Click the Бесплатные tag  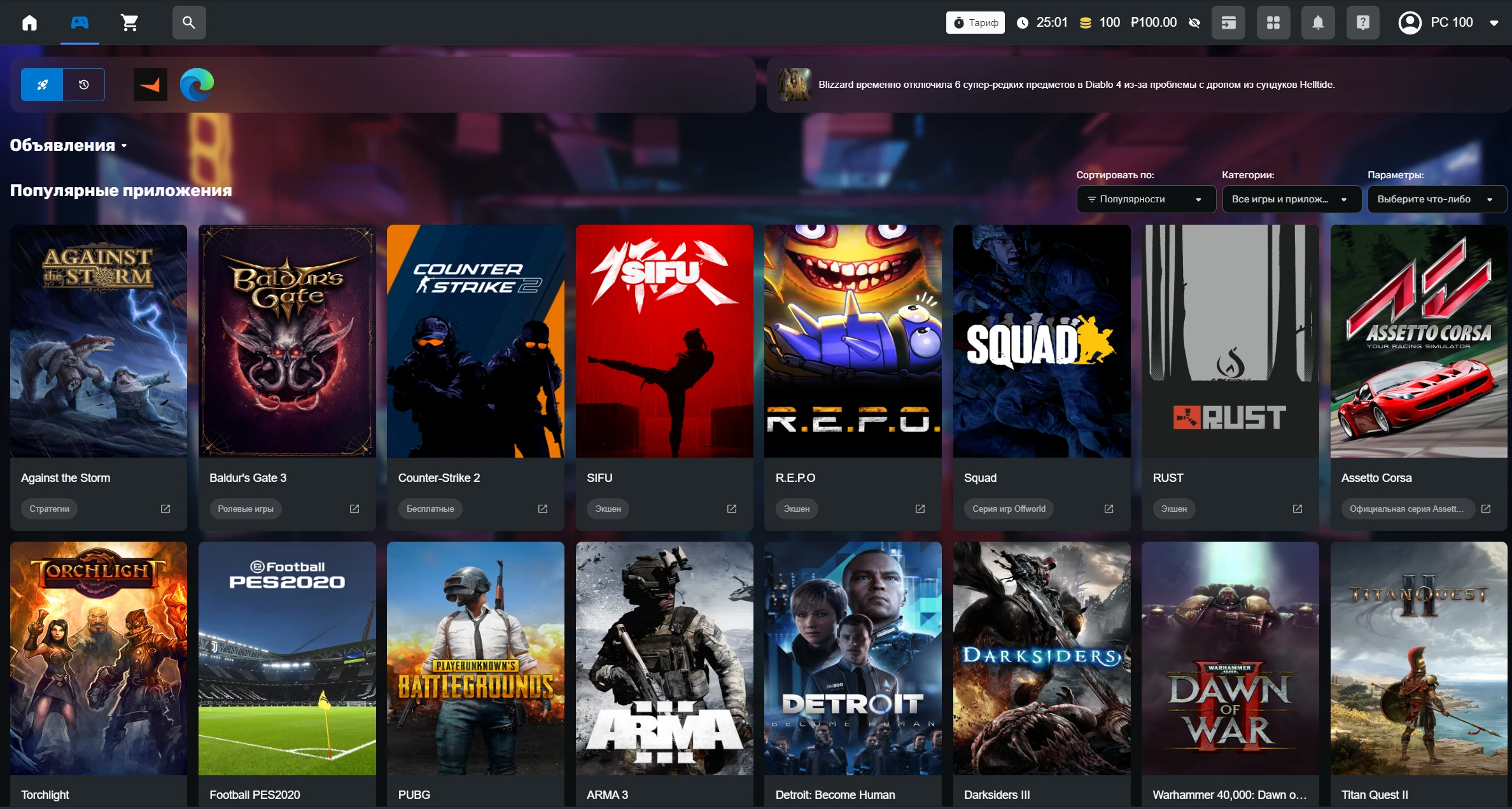[430, 509]
